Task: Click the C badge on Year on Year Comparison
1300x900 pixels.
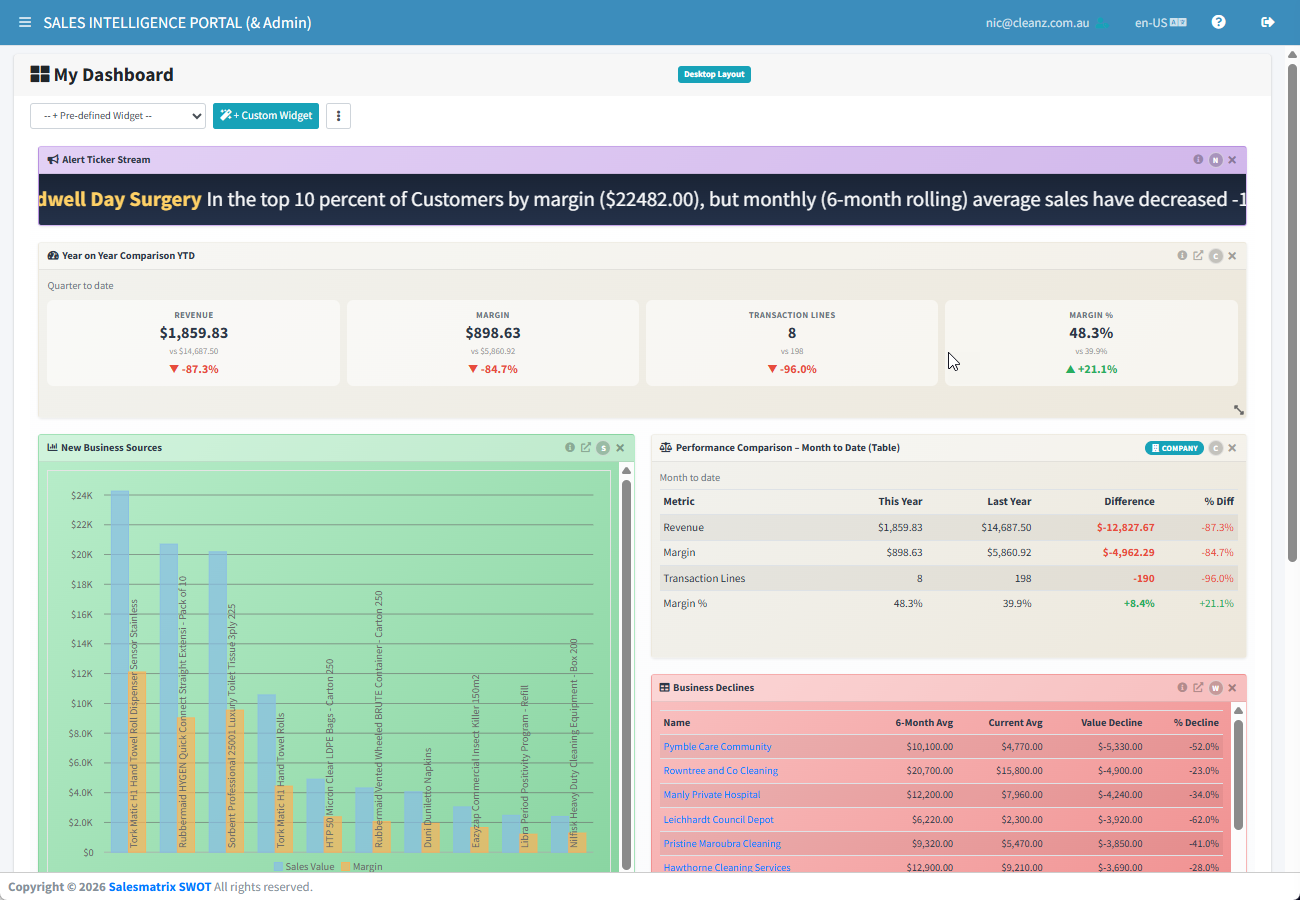Action: click(x=1215, y=256)
